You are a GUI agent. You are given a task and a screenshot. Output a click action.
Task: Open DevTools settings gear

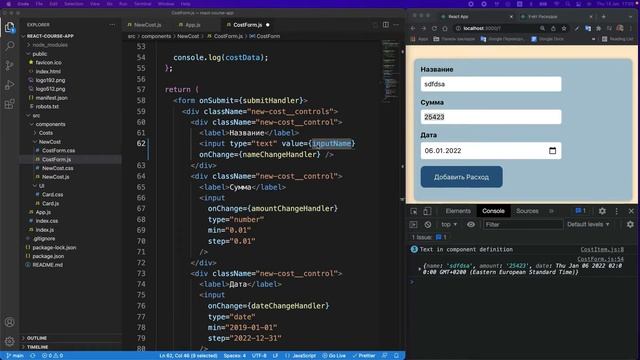pyautogui.click(x=602, y=211)
